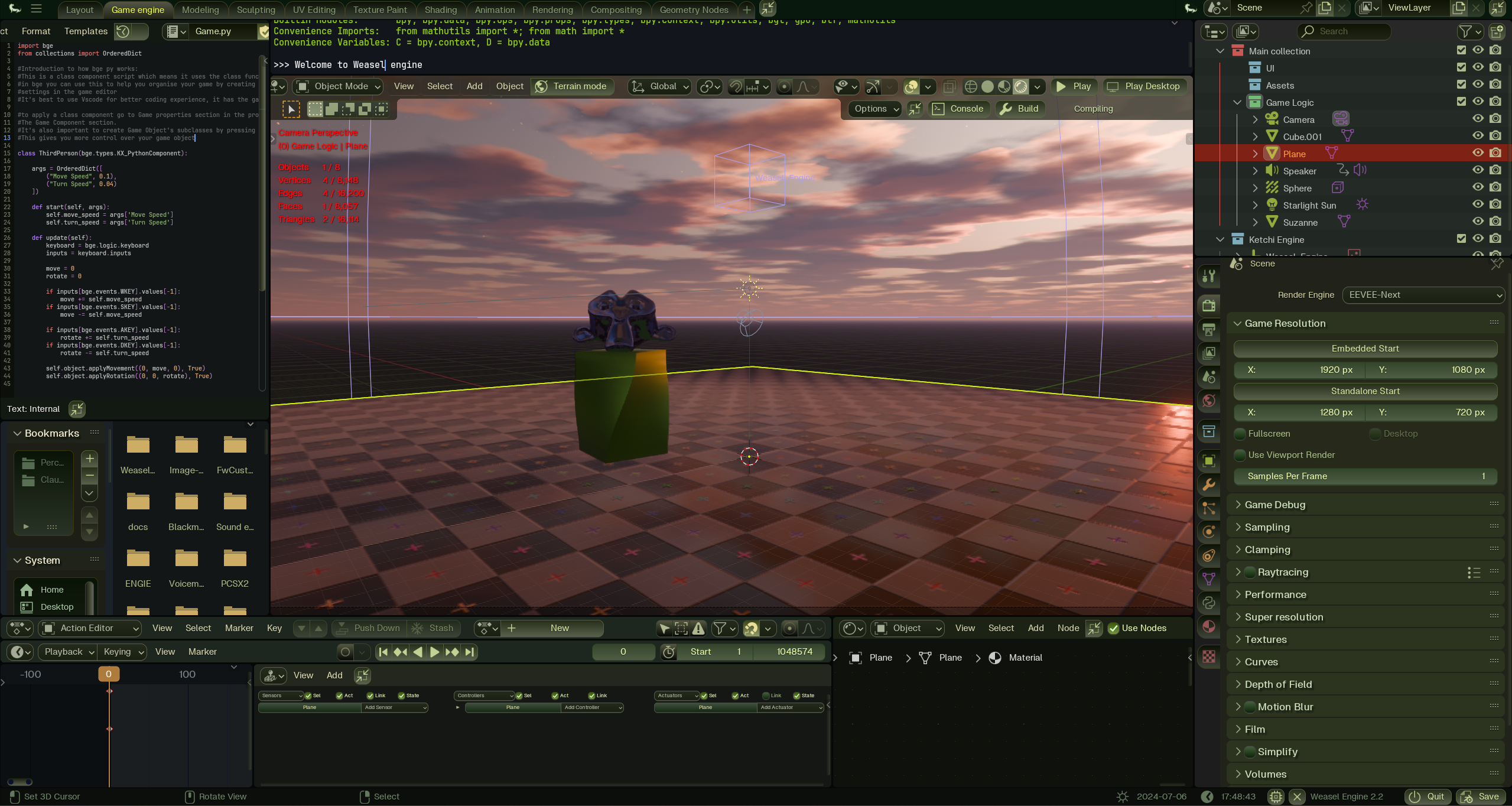The image size is (1512, 806).
Task: Adjust the Samples Per Frame slider
Action: (x=1365, y=476)
